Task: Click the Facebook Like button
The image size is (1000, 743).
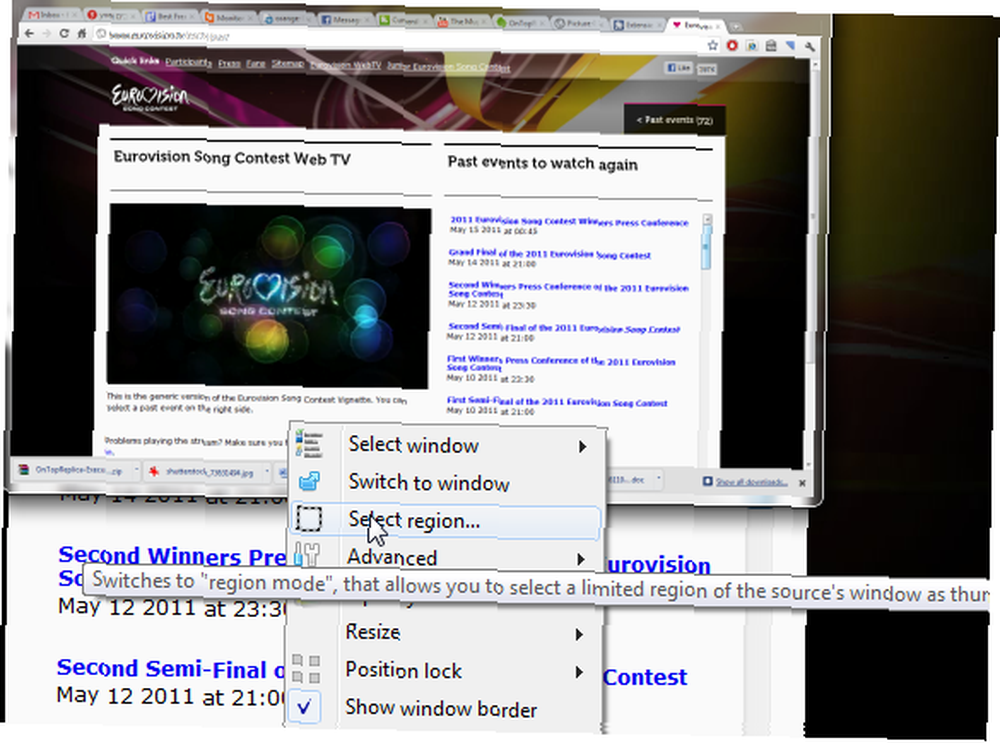Action: (x=679, y=68)
